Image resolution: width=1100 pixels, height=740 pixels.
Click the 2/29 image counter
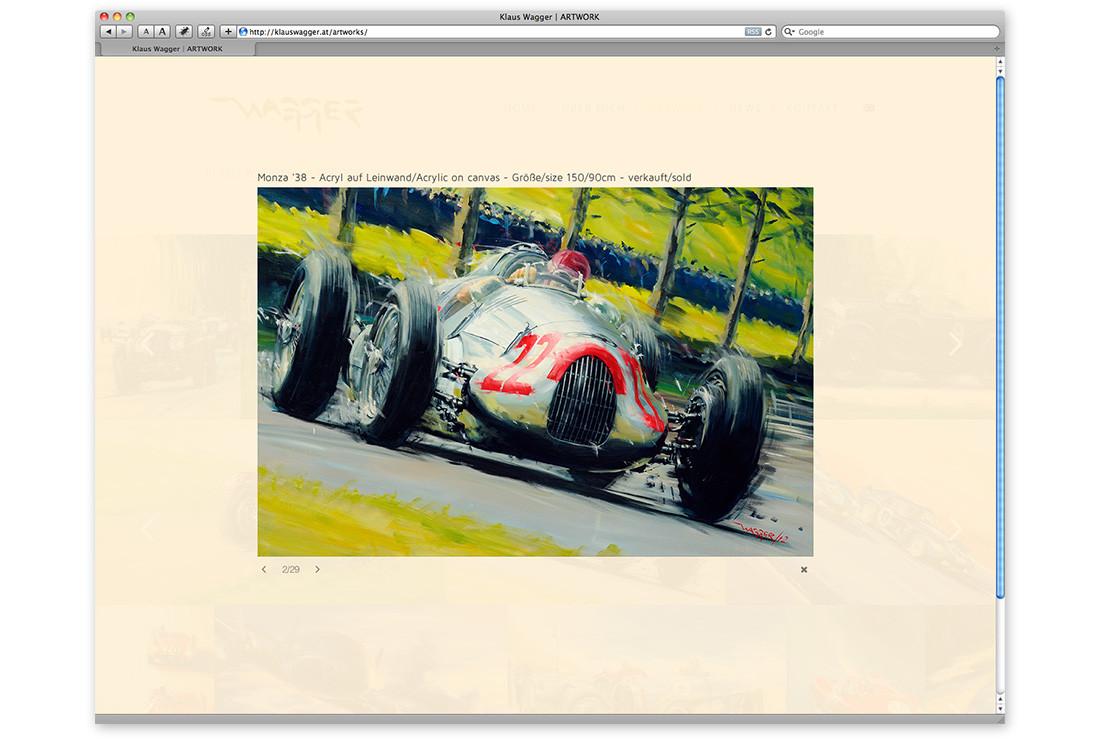coord(290,570)
